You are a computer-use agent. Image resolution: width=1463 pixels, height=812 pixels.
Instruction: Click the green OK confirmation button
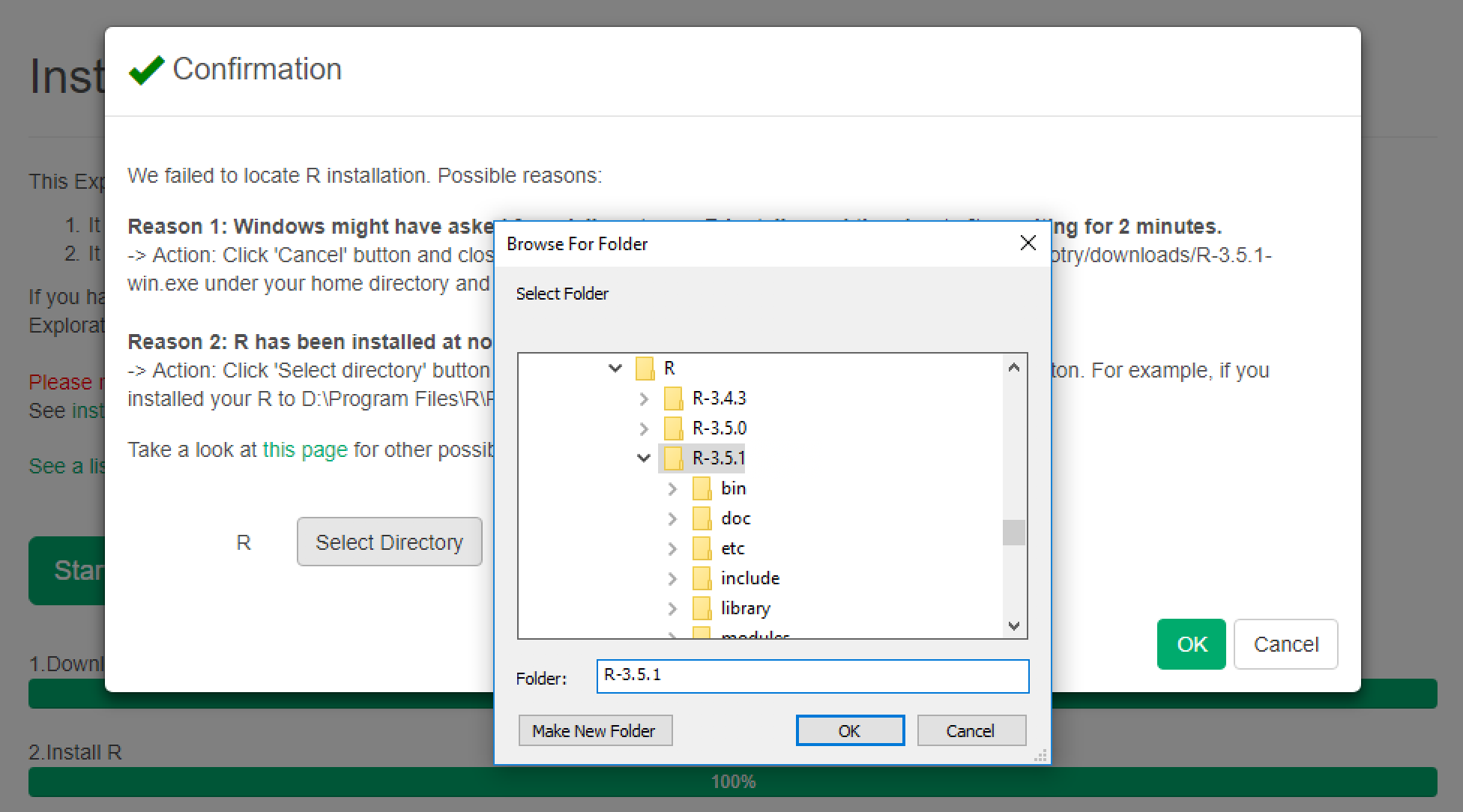1190,644
